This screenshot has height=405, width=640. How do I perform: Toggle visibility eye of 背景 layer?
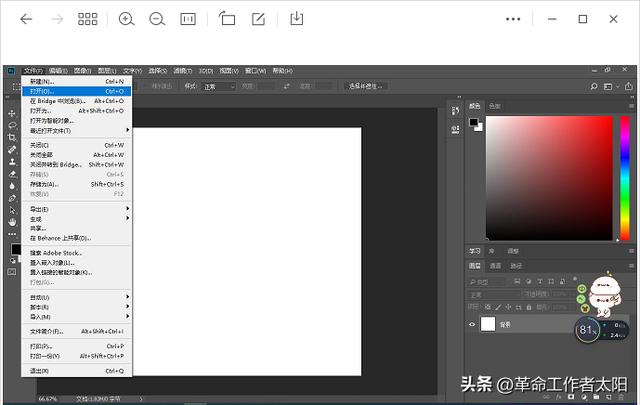tap(473, 324)
